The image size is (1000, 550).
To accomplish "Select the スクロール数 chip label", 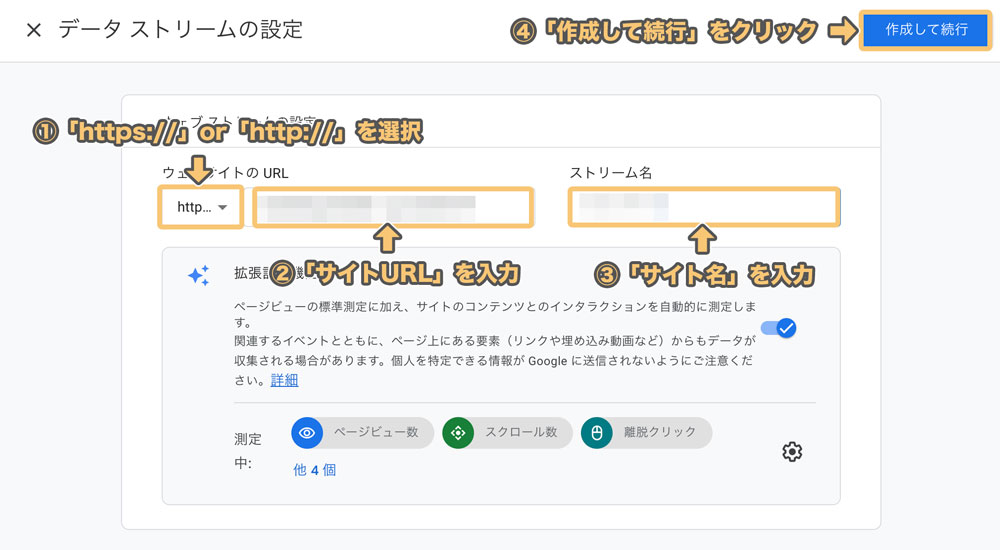I will 521,433.
